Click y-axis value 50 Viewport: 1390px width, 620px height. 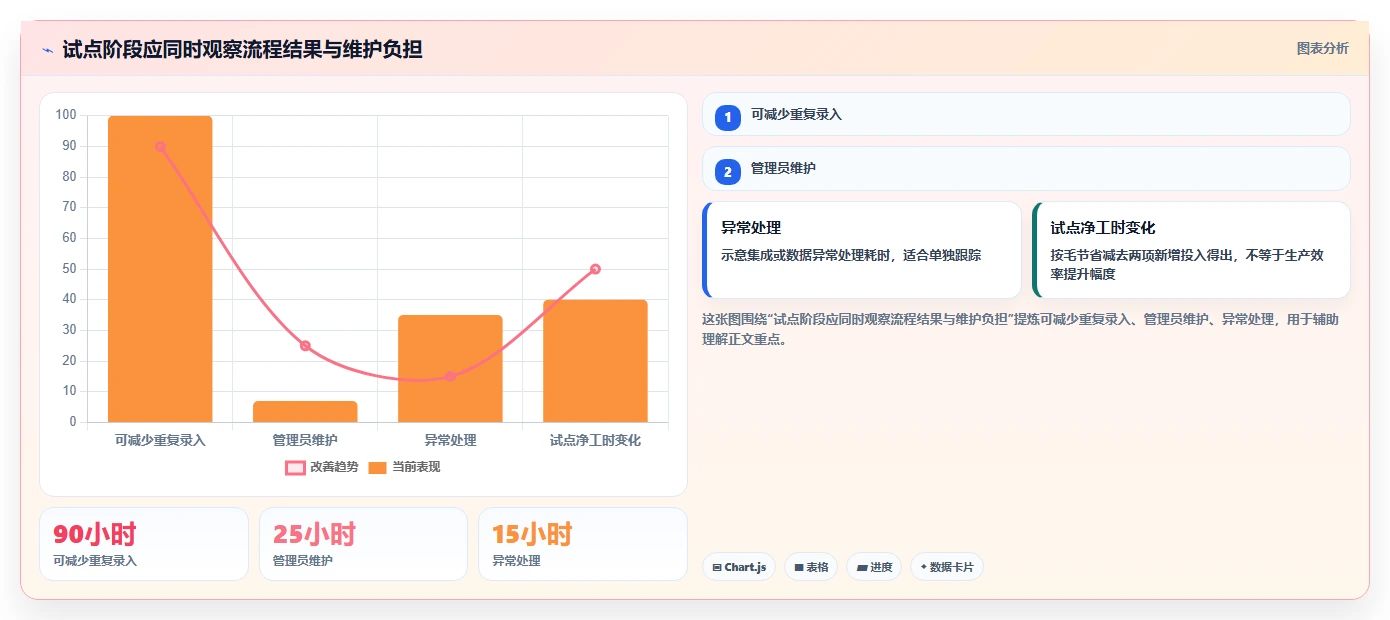(x=70, y=269)
